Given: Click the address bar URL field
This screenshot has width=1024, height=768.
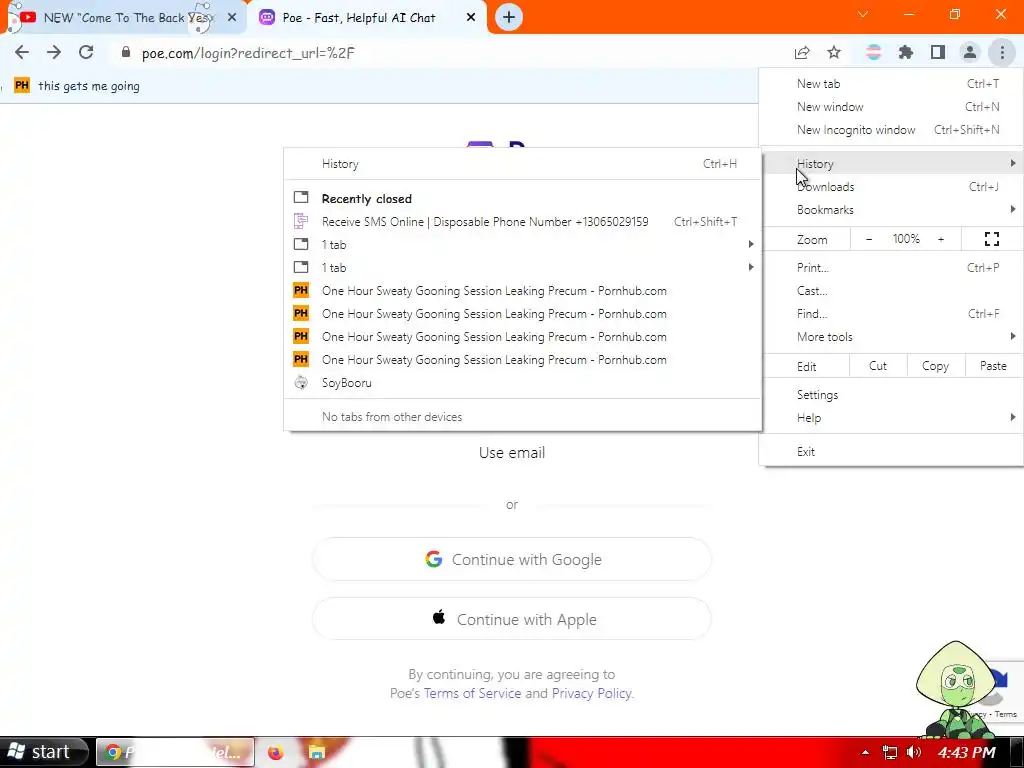Looking at the screenshot, I should (451, 53).
